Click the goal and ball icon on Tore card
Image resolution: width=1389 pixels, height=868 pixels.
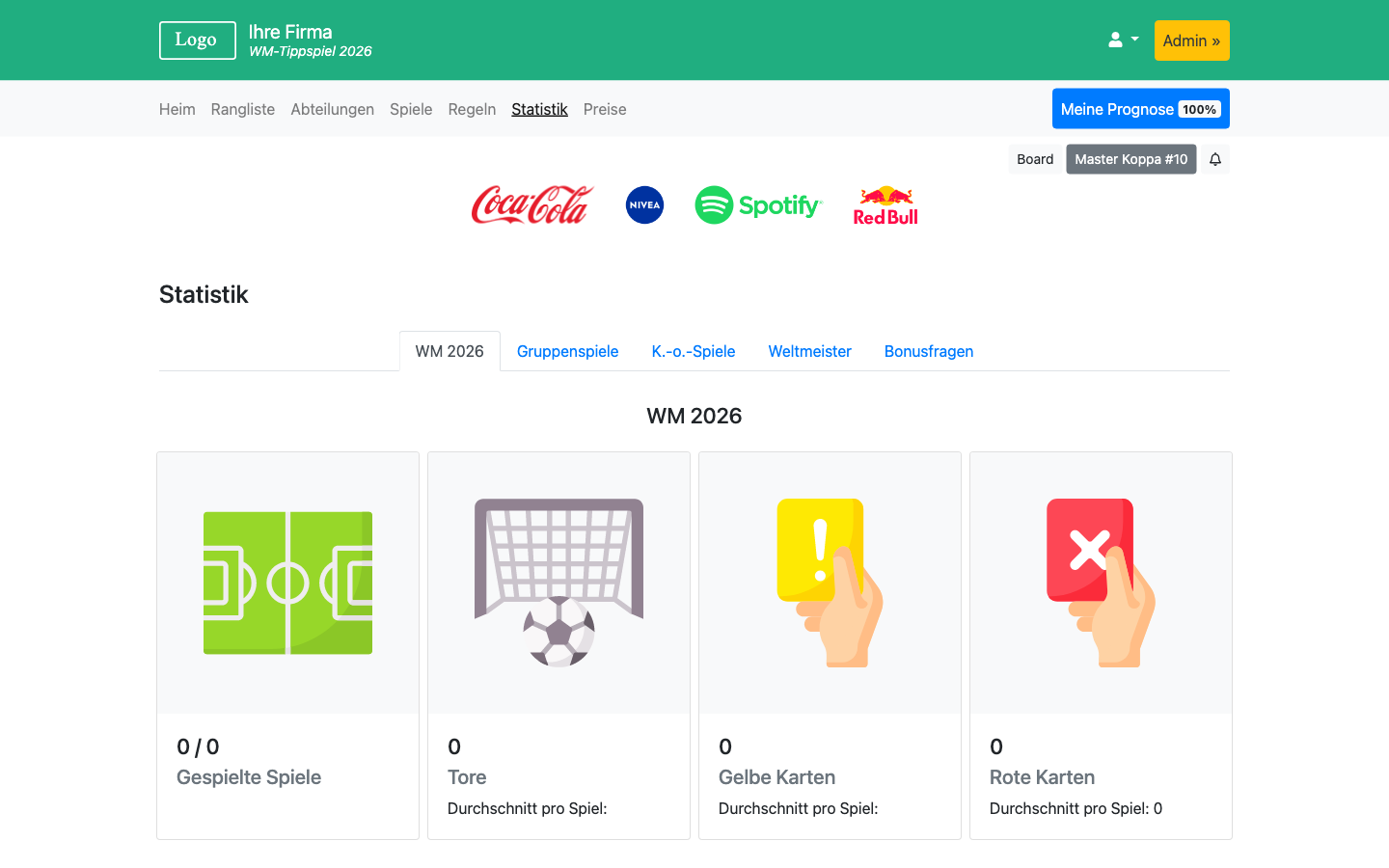coord(558,582)
